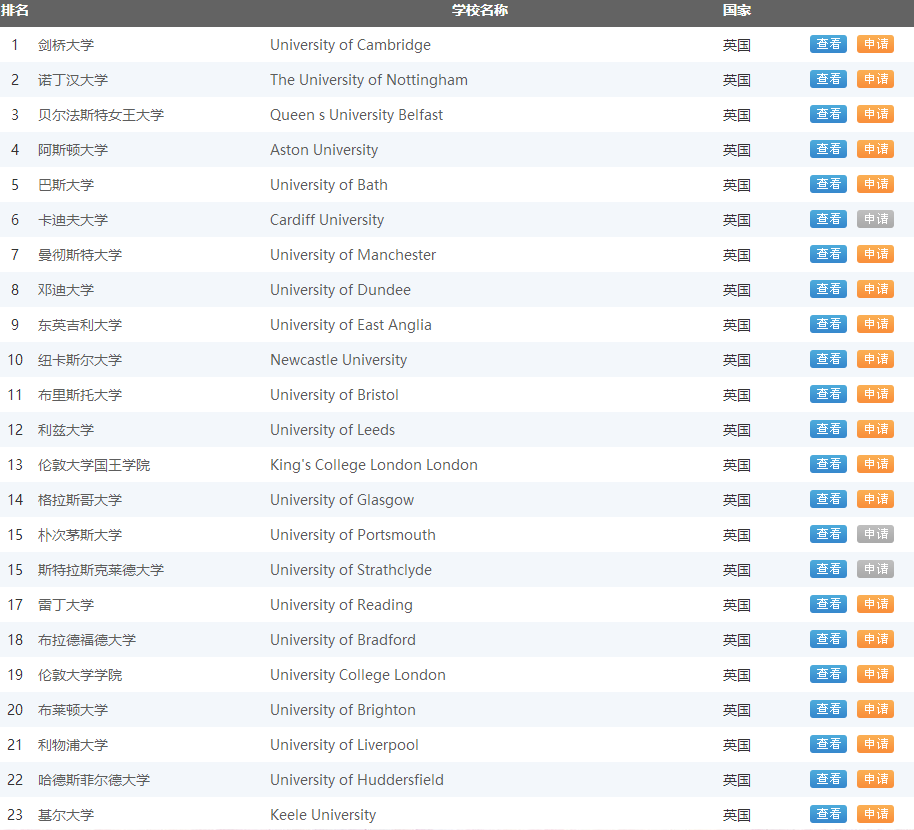This screenshot has width=914, height=830.
Task: Apply to University of Bristol
Action: click(x=876, y=394)
